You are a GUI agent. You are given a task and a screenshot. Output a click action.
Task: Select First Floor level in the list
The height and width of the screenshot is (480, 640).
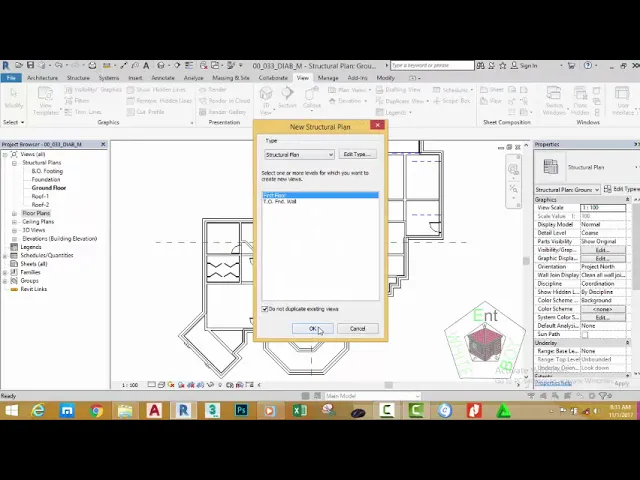(320, 195)
